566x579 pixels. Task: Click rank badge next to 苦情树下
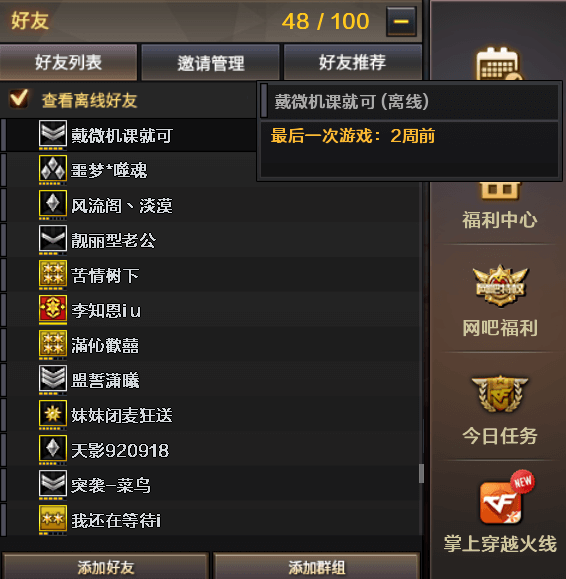53,274
